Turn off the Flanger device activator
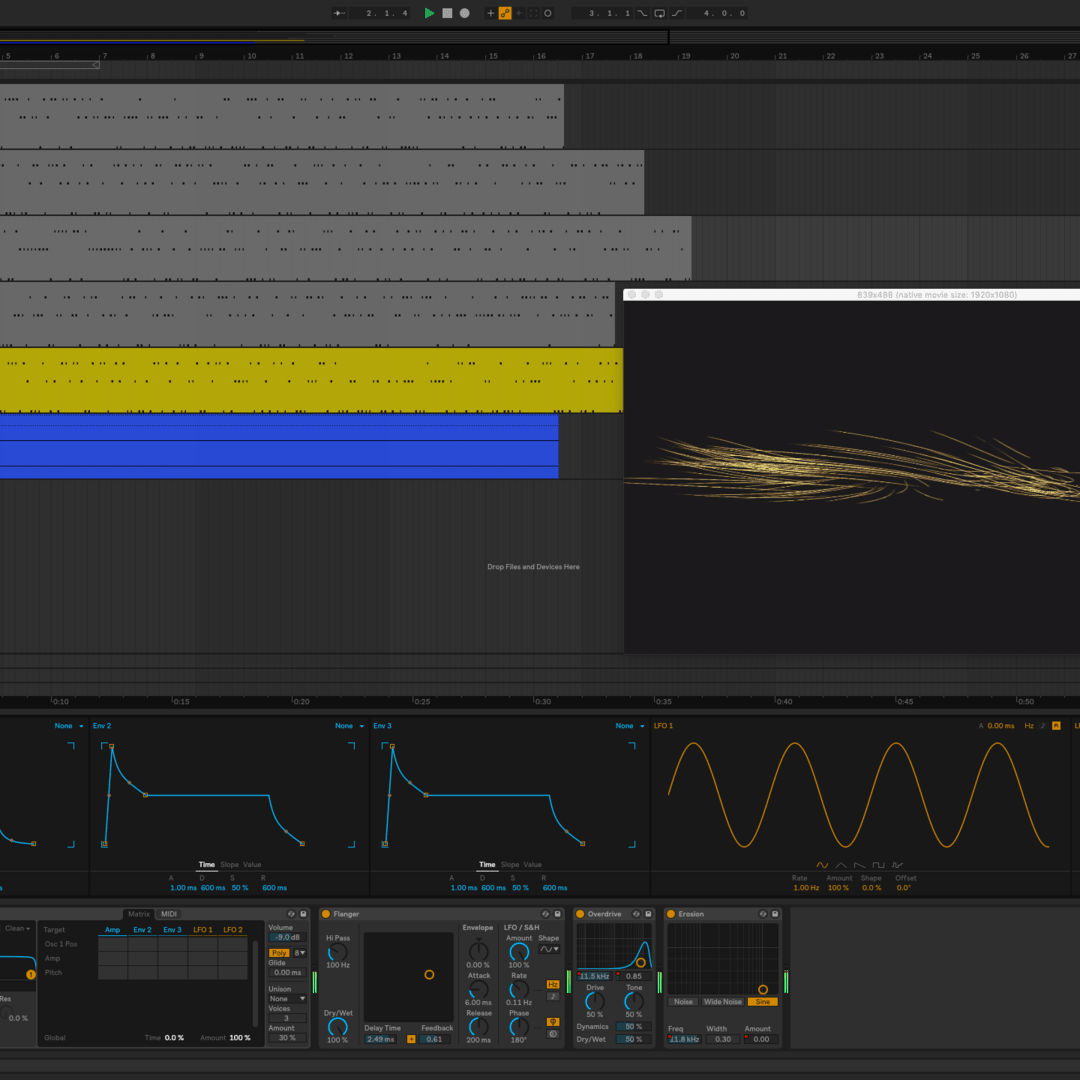This screenshot has height=1080, width=1080. 326,914
